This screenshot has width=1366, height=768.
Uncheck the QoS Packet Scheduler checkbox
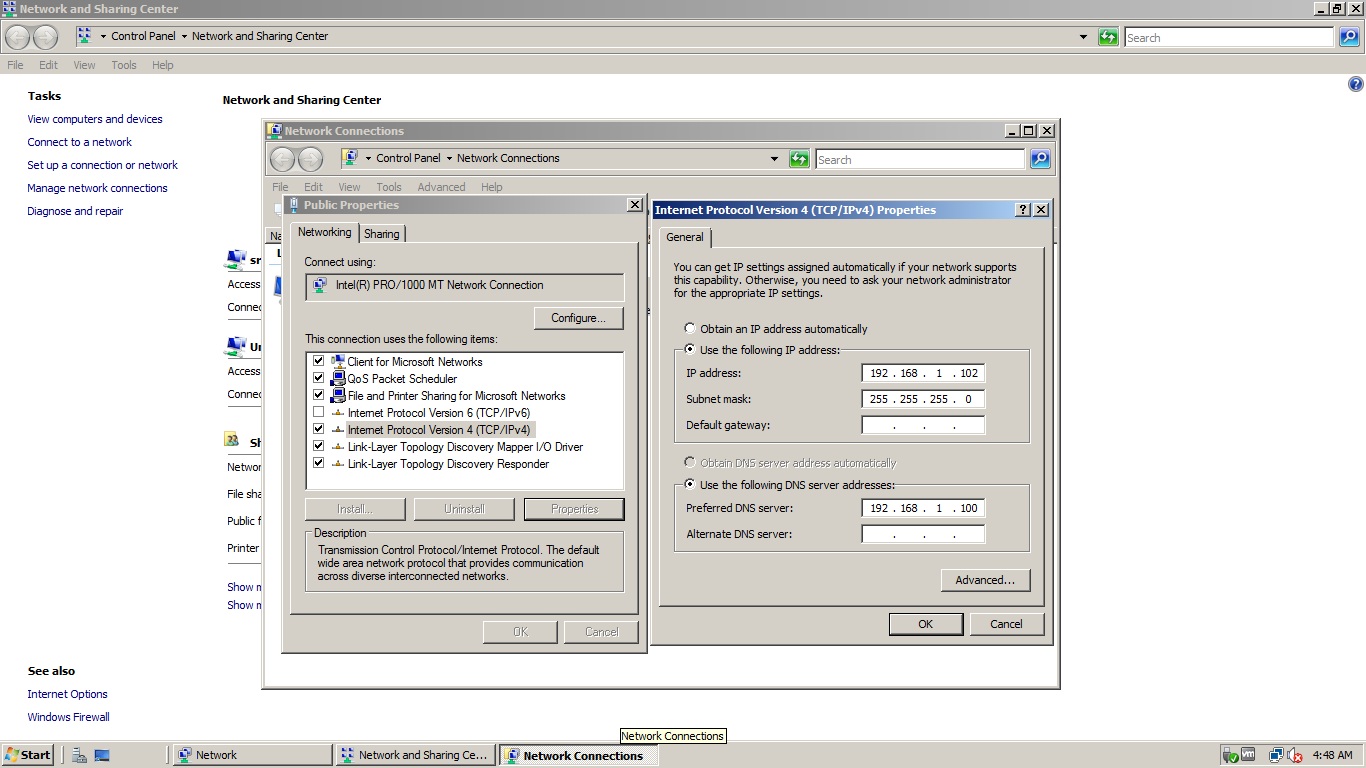tap(319, 379)
